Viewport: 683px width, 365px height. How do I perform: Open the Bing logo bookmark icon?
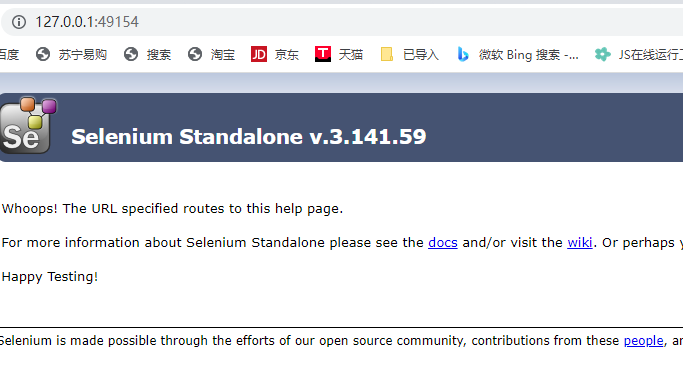(463, 54)
